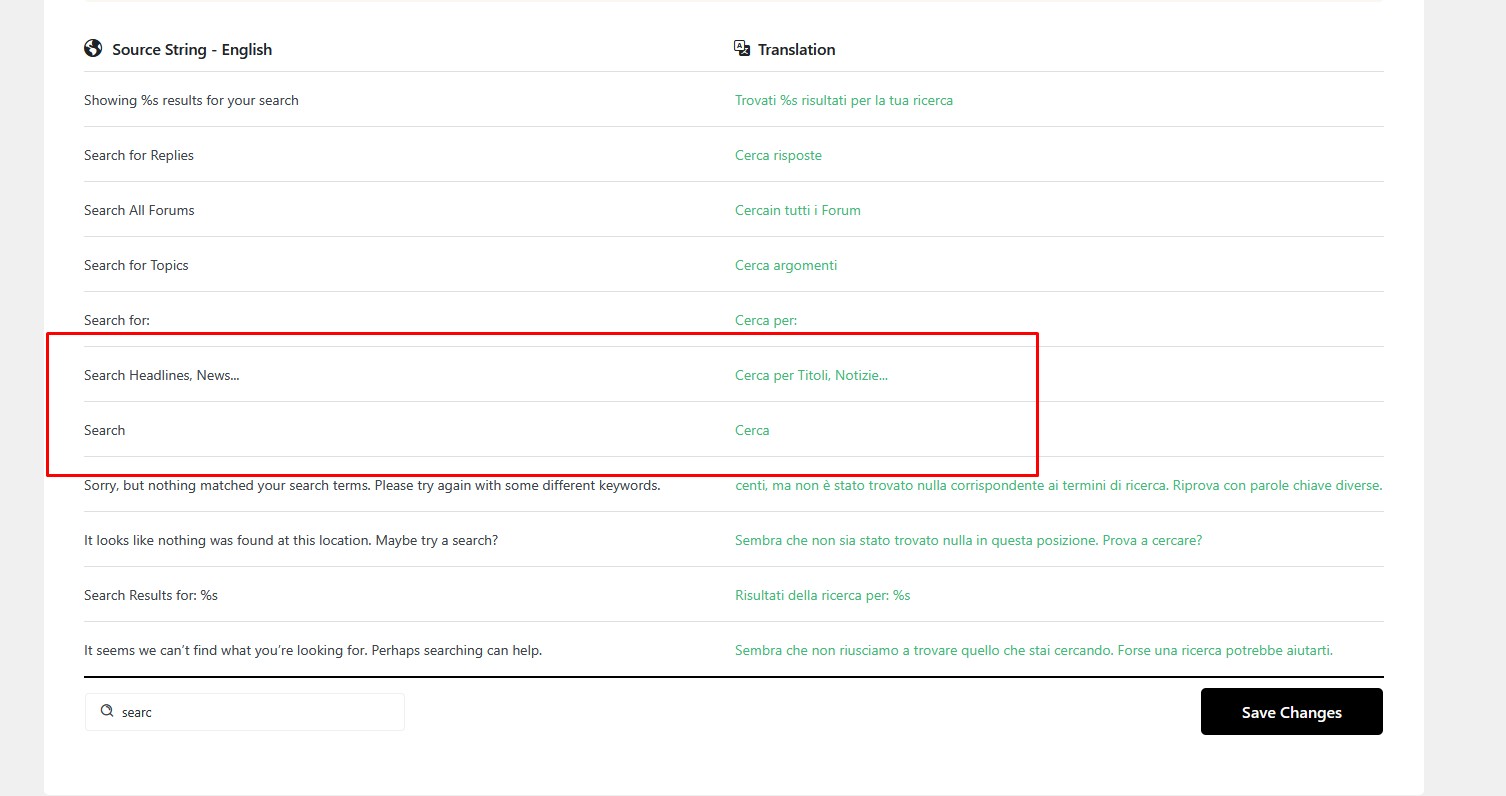This screenshot has height=796, width=1506.
Task: Edit translation 'Sembra che non riusciamo a trovare...'
Action: pos(1034,650)
